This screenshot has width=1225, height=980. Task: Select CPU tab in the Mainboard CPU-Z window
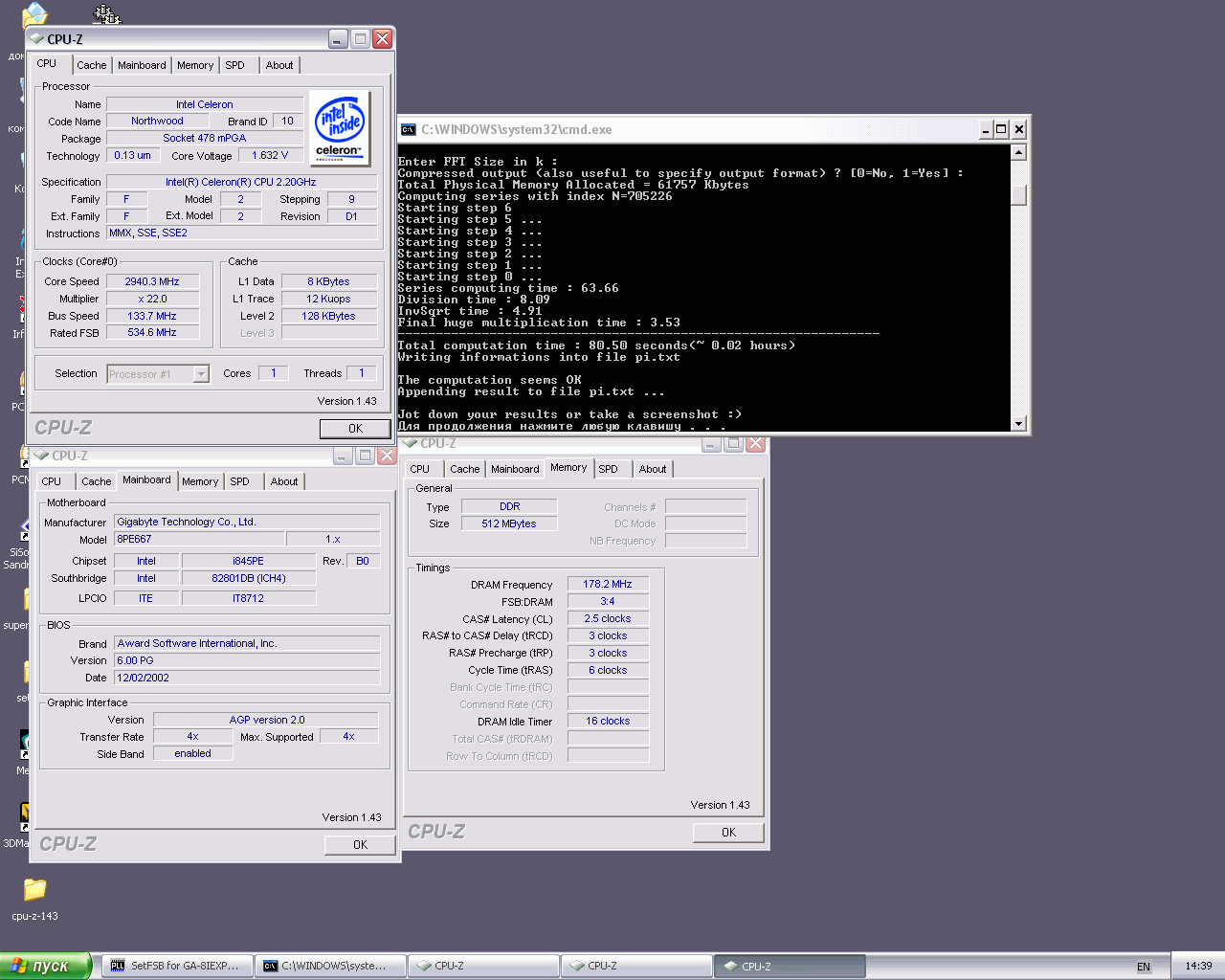pyautogui.click(x=52, y=481)
